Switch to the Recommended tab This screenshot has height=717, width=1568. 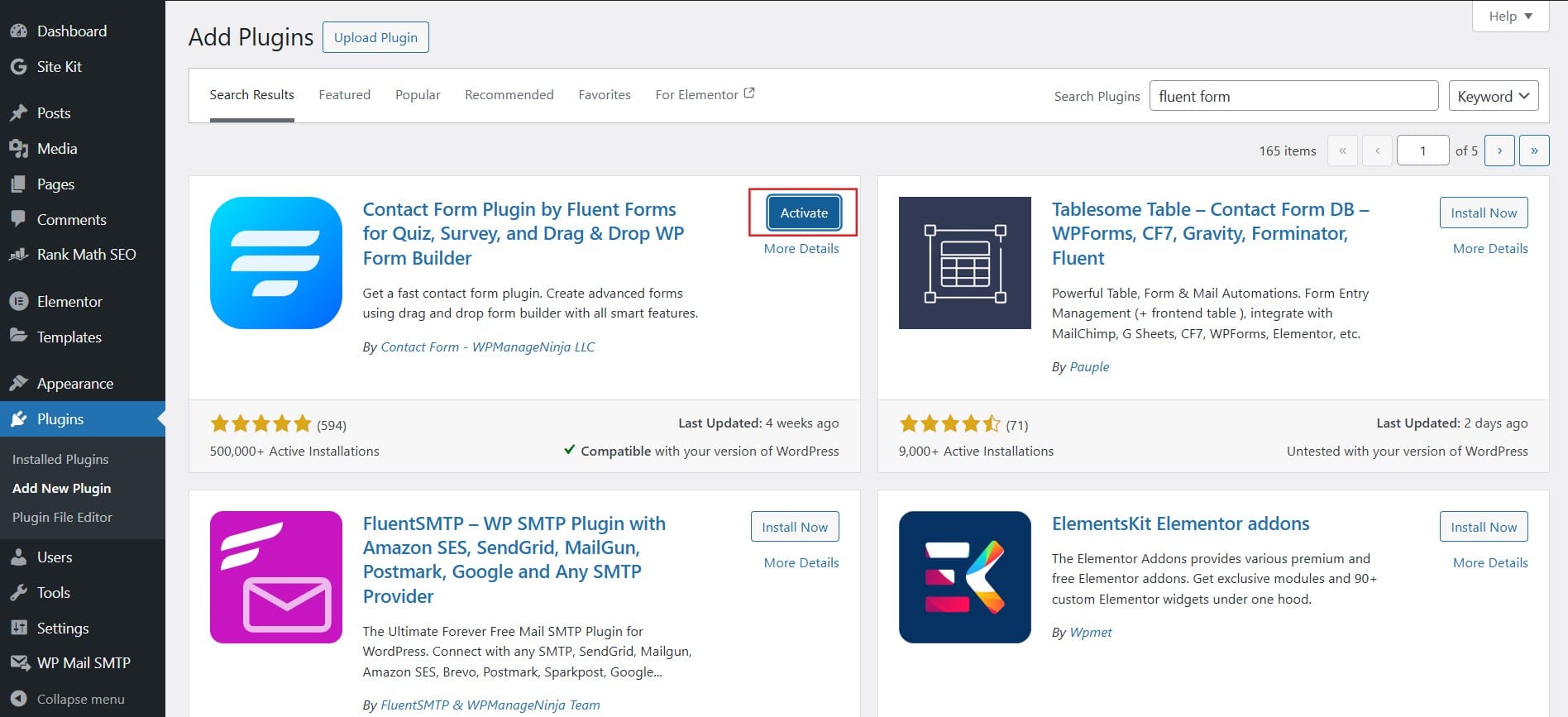(x=509, y=95)
